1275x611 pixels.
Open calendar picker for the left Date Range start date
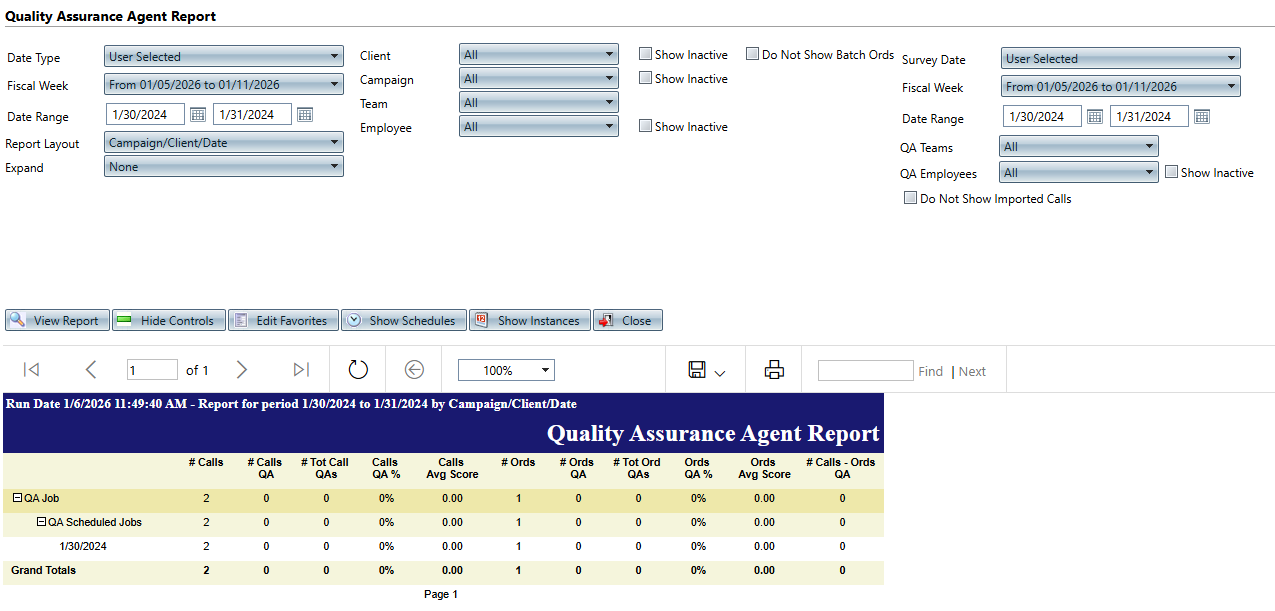pos(198,115)
